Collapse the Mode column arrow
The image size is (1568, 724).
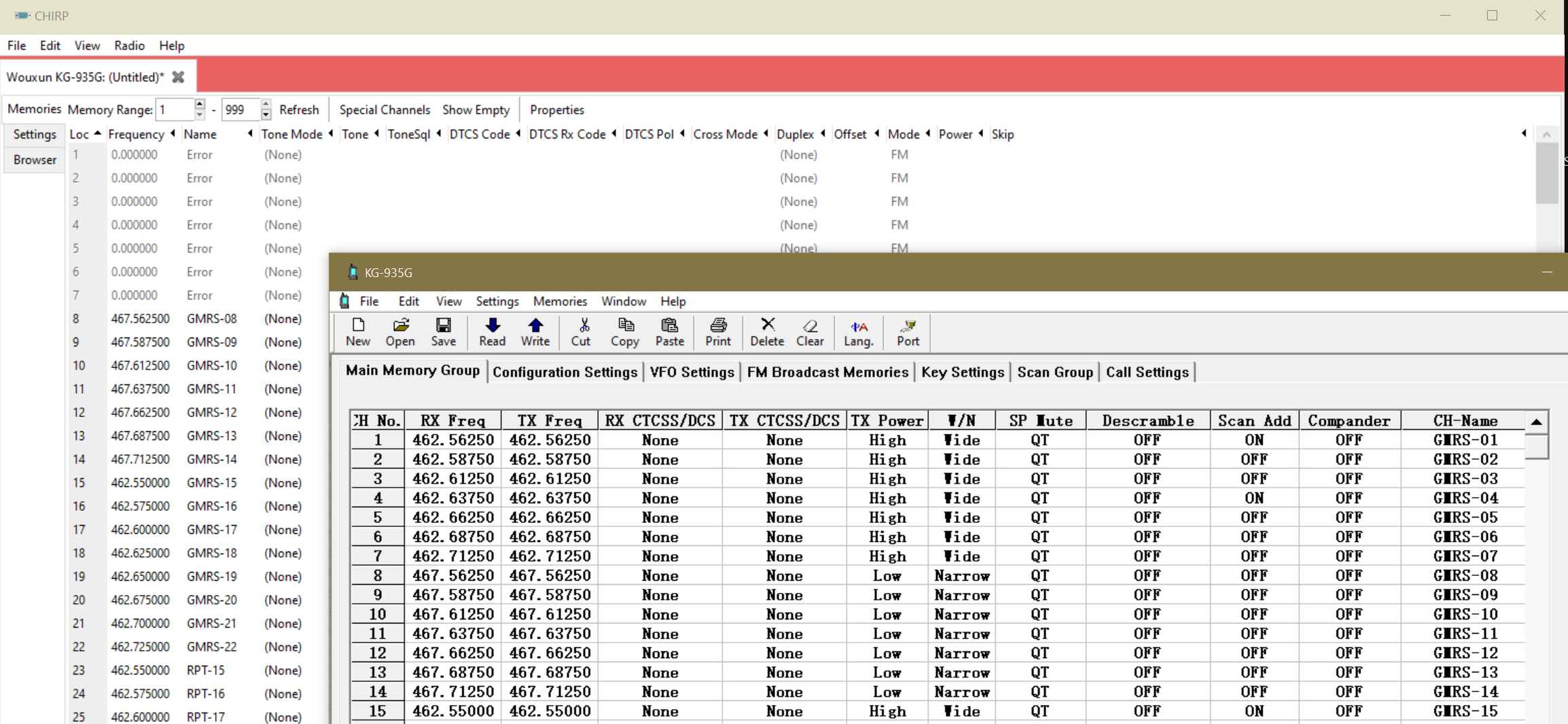click(x=928, y=134)
